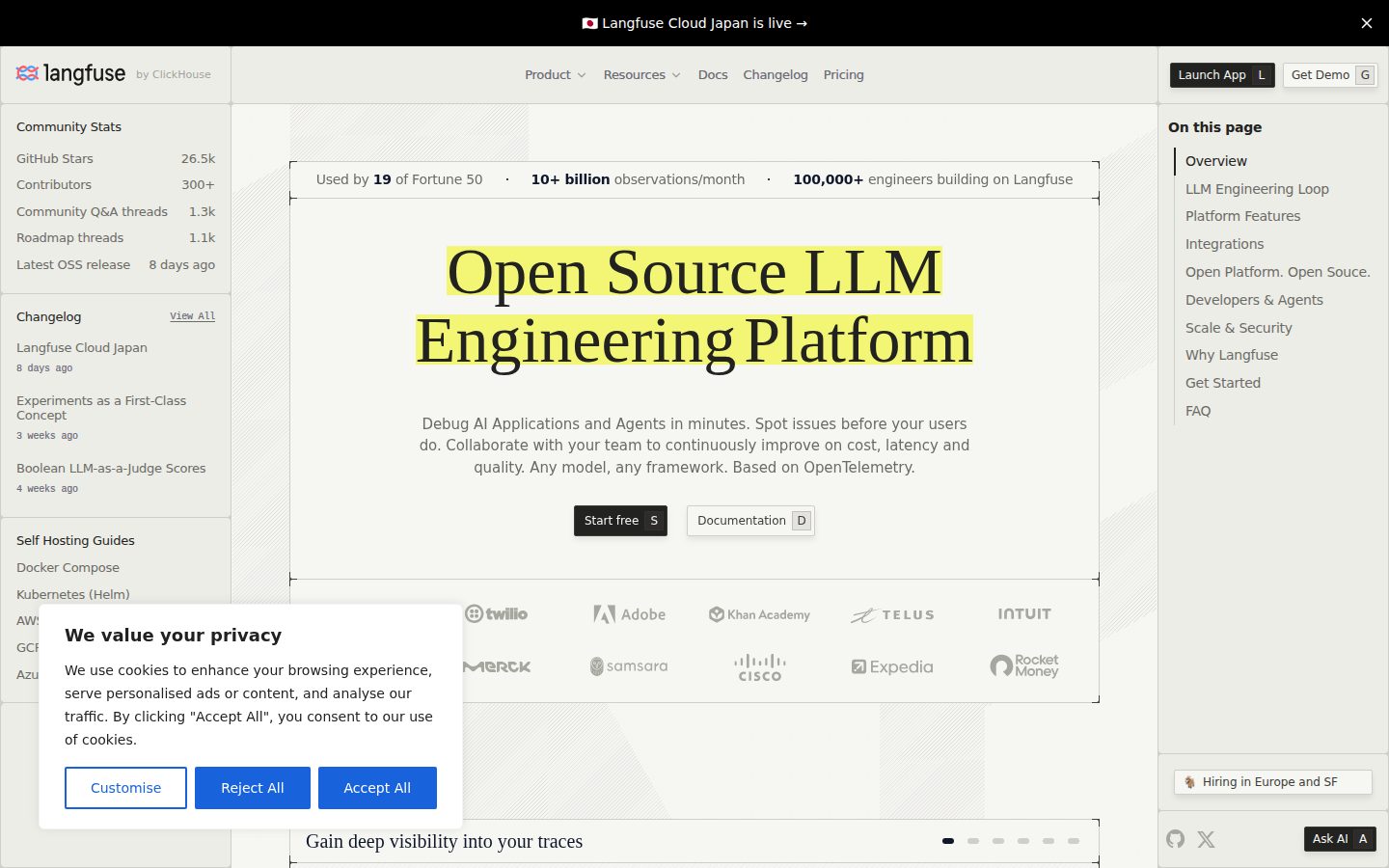This screenshot has width=1389, height=868.
Task: Open the Pricing nav item
Action: (x=844, y=74)
